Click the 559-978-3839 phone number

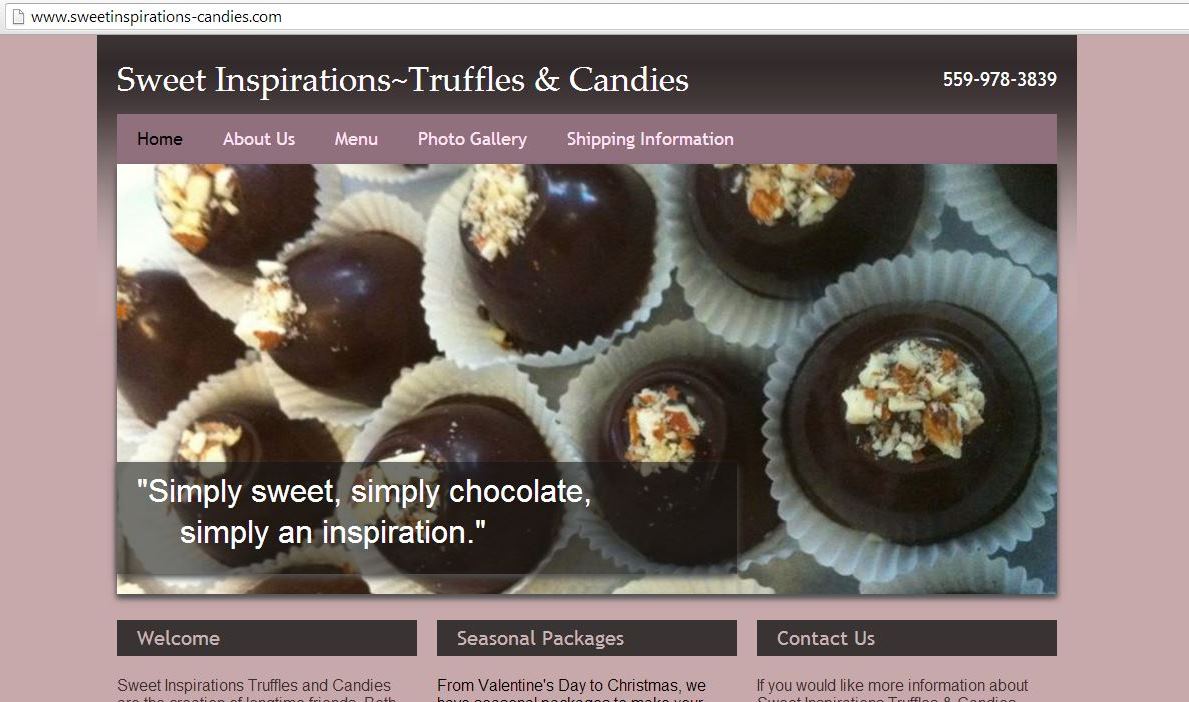(x=999, y=80)
